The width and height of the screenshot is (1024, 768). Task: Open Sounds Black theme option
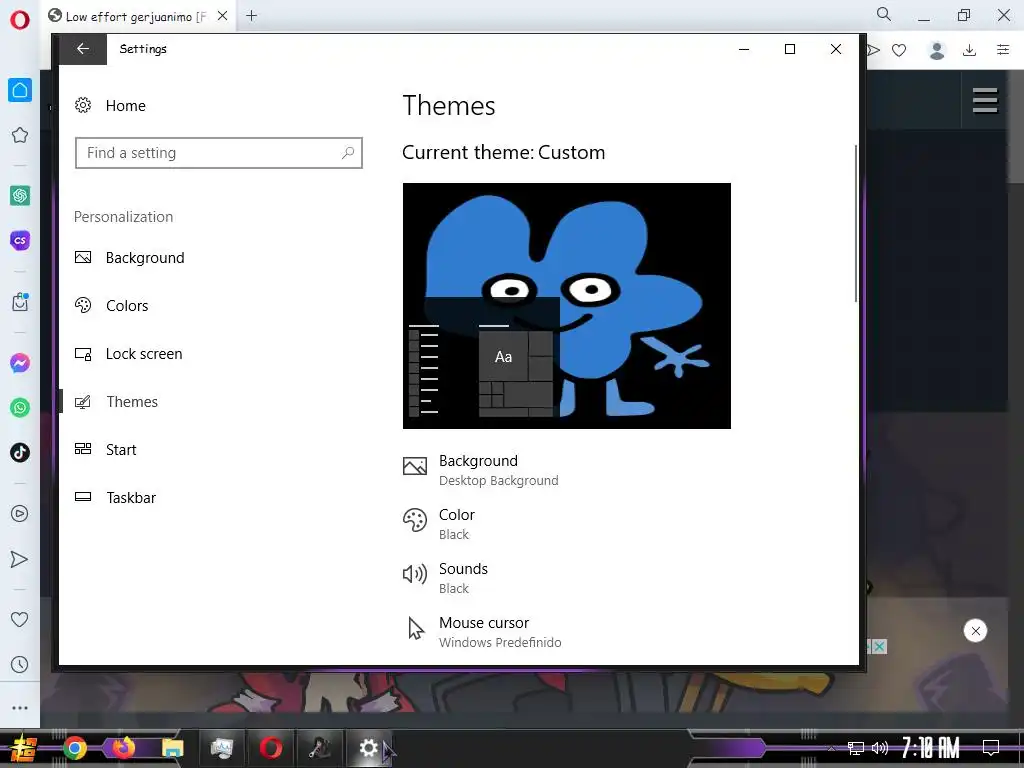pos(445,579)
